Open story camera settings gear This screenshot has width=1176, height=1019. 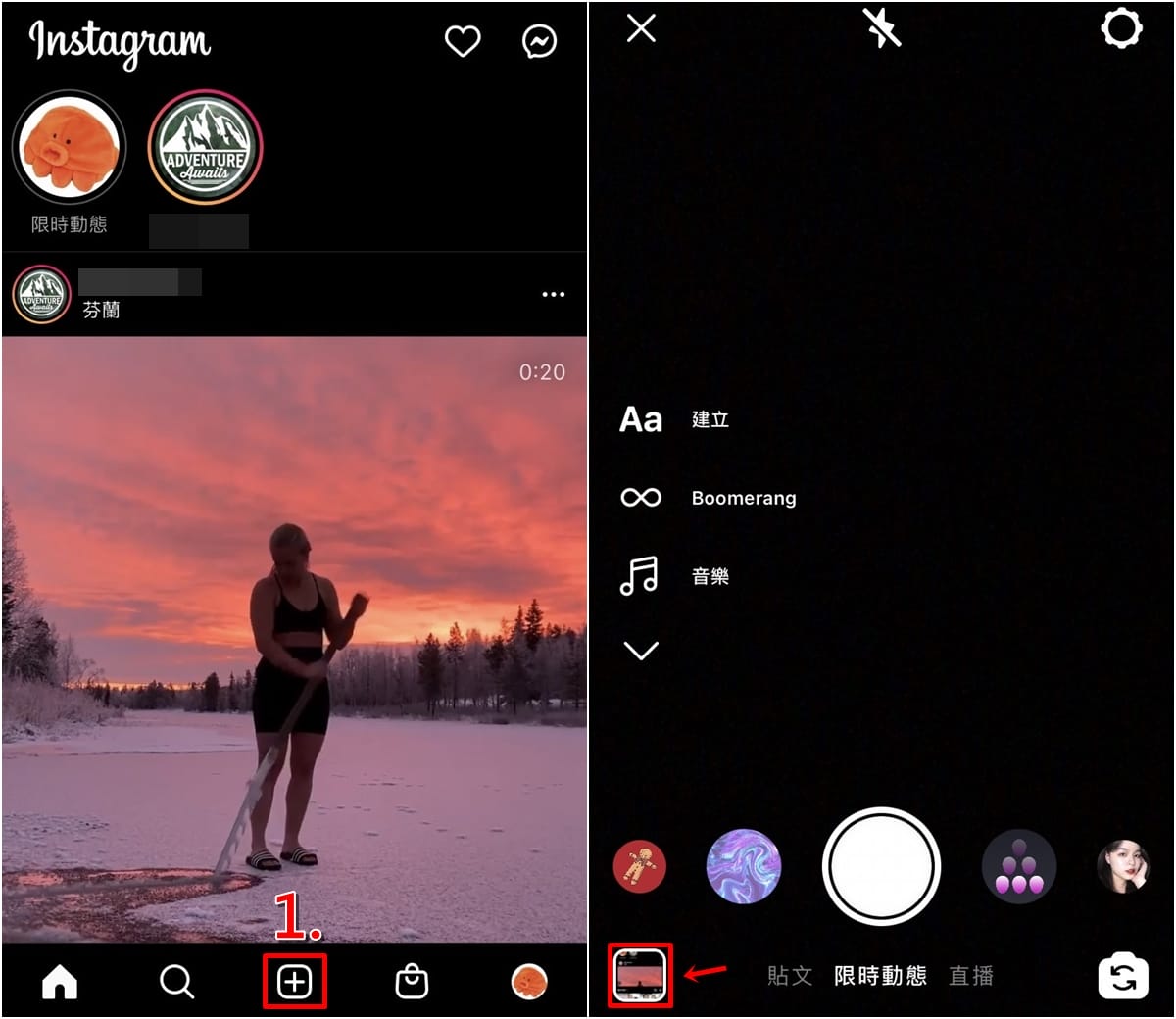[x=1122, y=28]
